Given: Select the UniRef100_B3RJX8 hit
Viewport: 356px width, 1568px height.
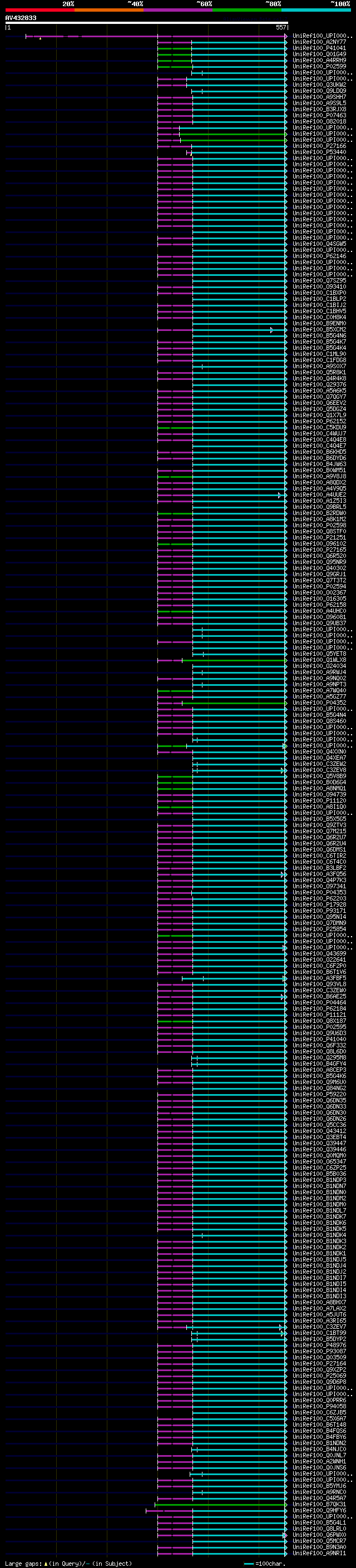Looking at the screenshot, I should point(319,109).
